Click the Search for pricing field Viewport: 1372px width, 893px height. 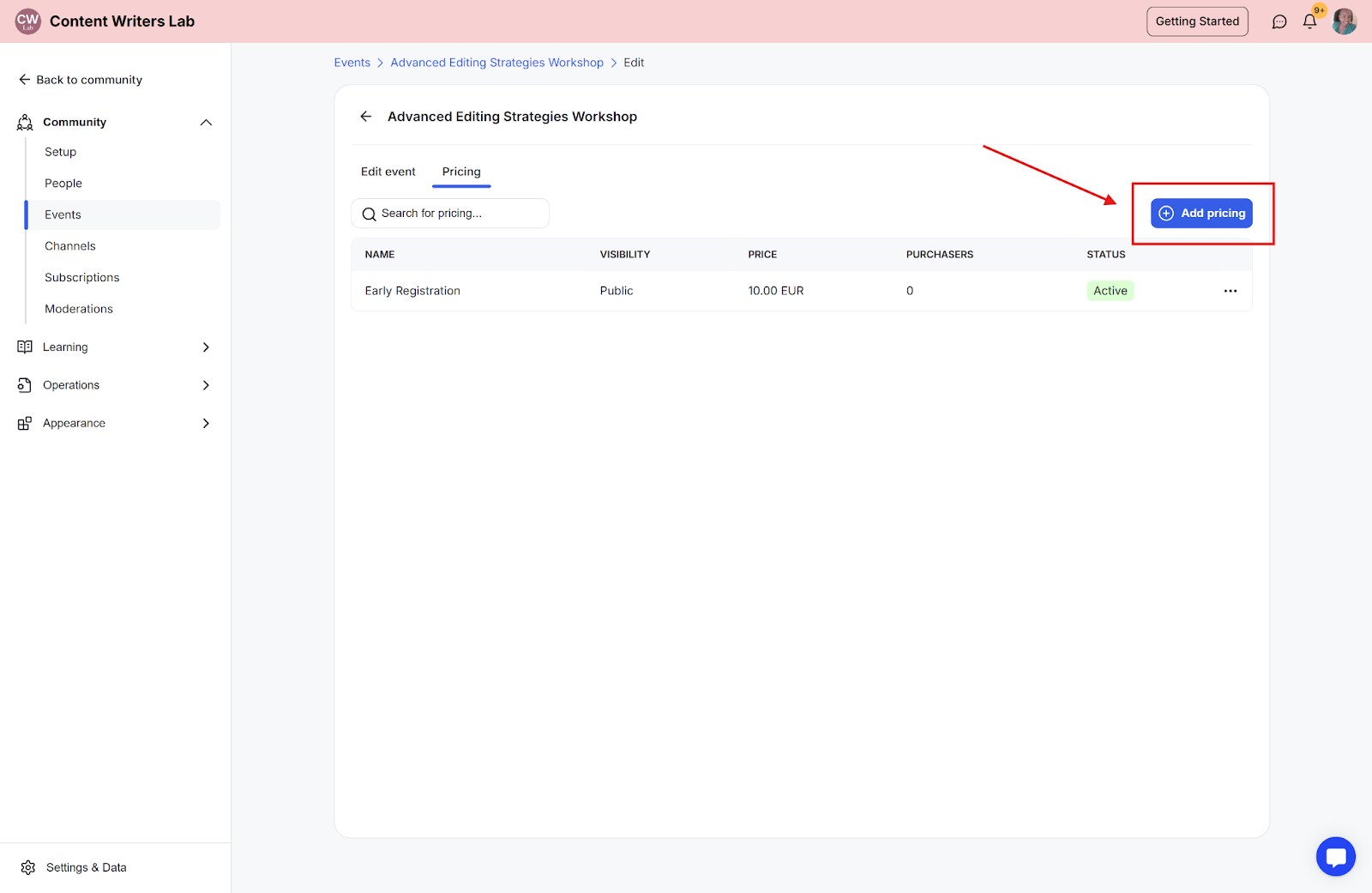point(450,214)
